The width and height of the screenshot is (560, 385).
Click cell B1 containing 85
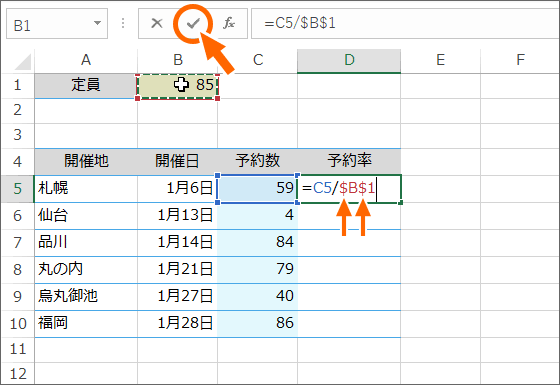(178, 86)
